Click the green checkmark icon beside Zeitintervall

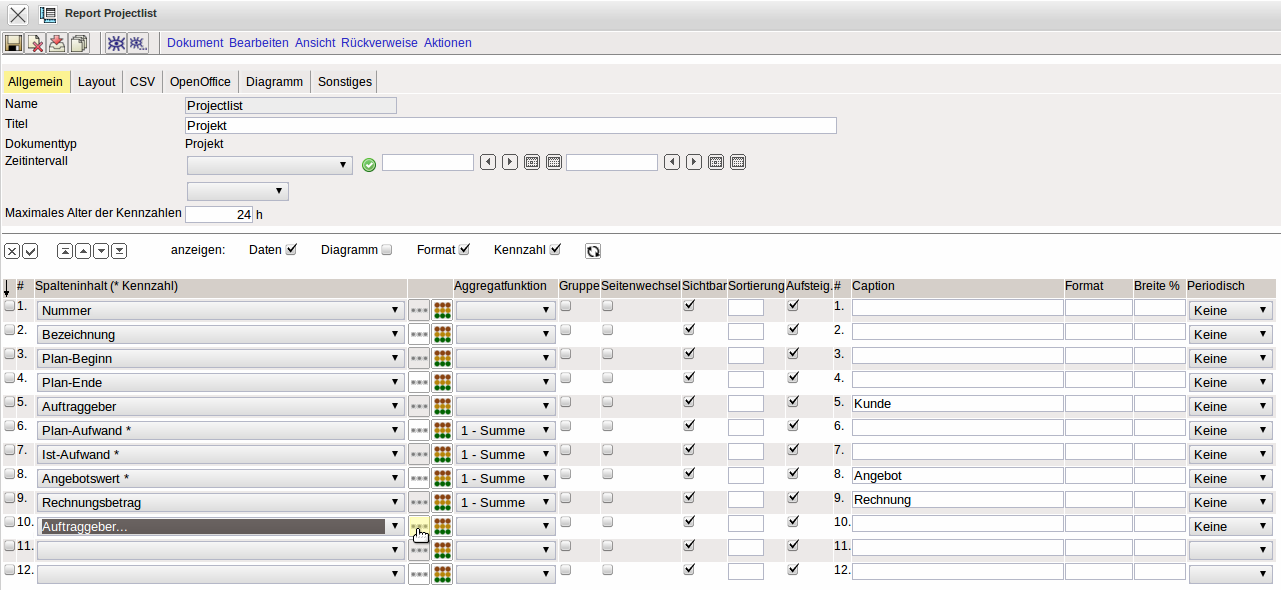[x=369, y=165]
